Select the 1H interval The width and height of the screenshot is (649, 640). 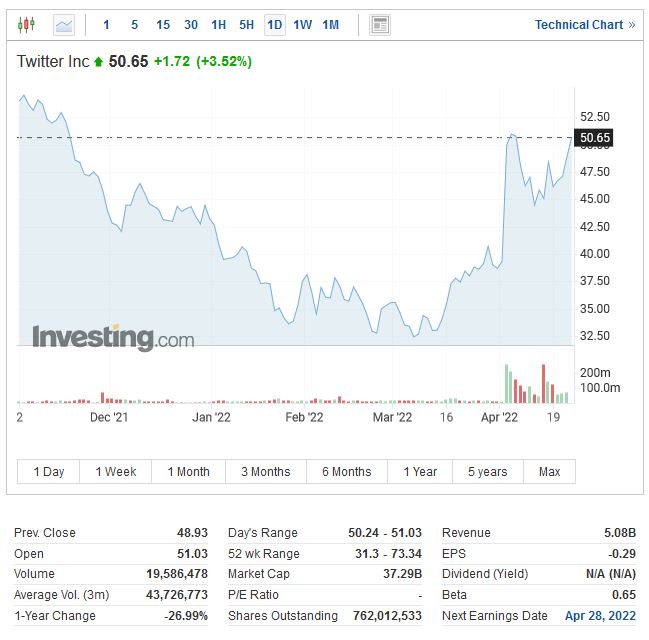tap(218, 24)
